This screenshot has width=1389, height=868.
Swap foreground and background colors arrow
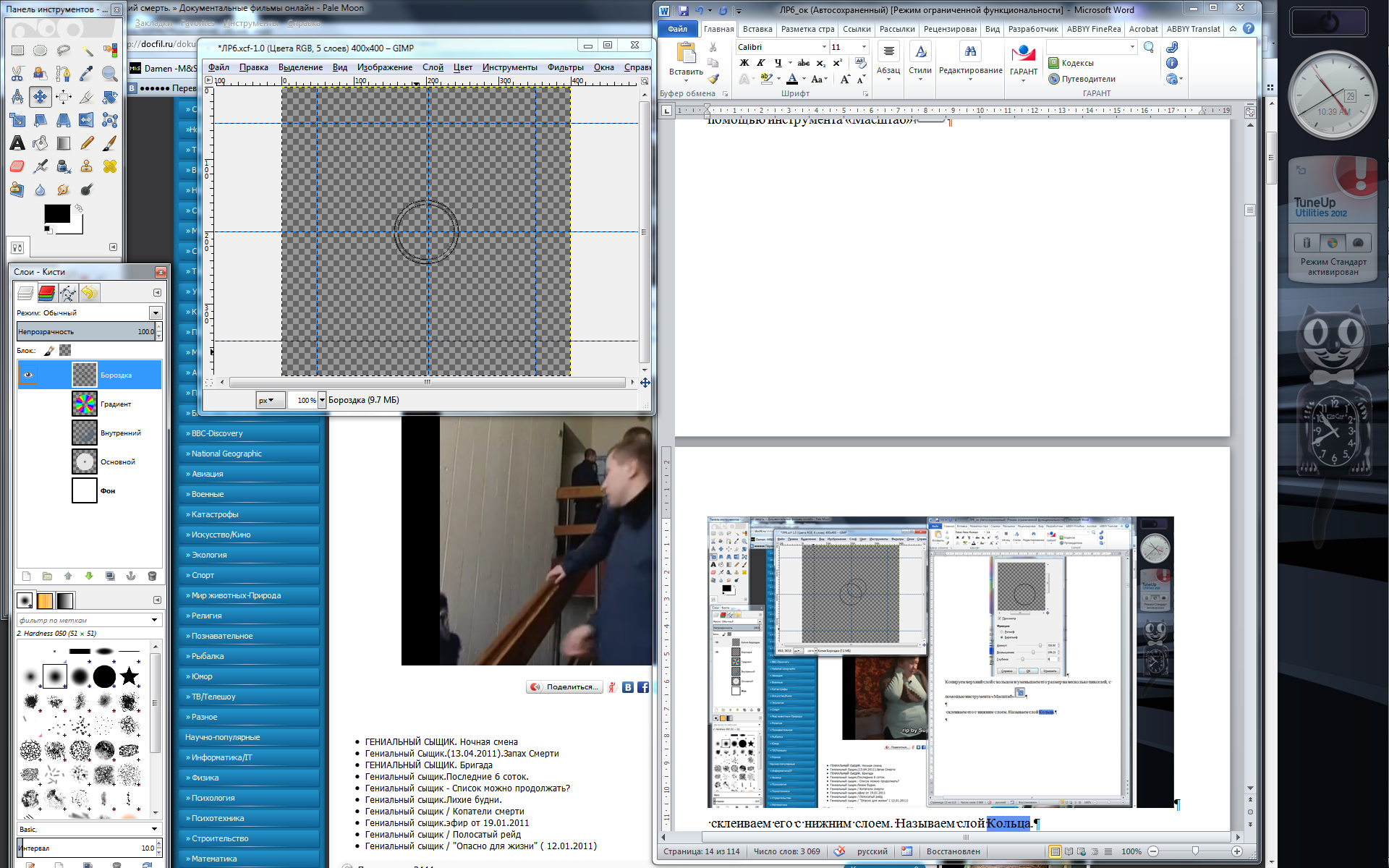(79, 208)
